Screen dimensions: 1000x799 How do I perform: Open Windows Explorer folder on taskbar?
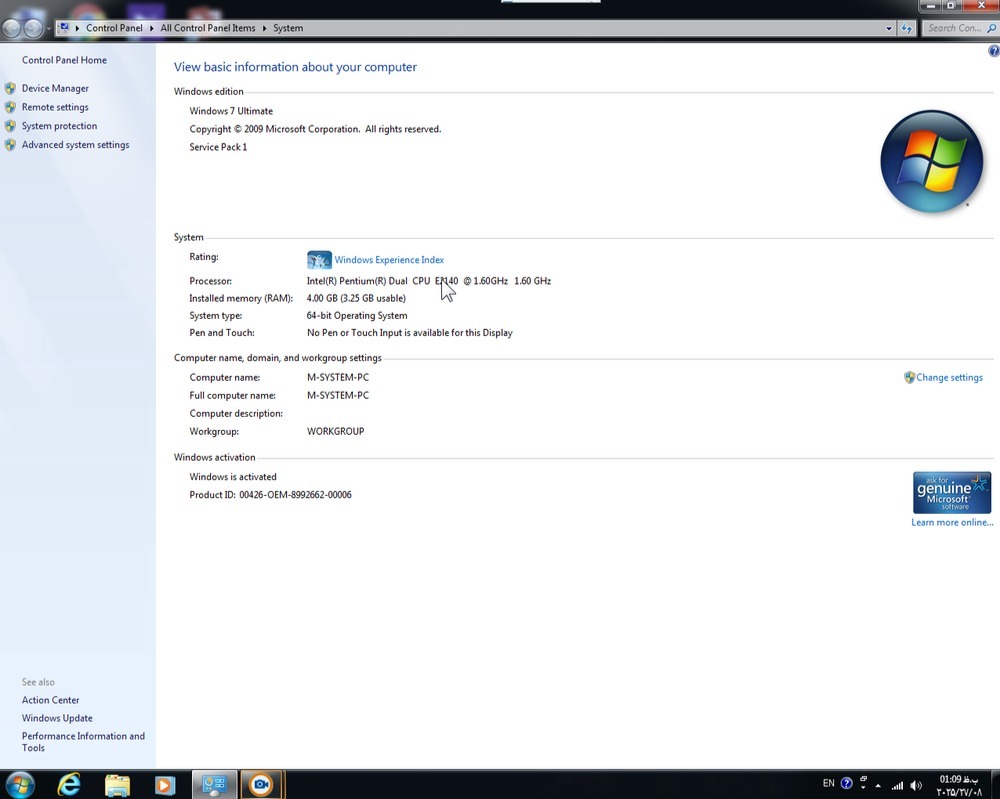click(x=117, y=785)
